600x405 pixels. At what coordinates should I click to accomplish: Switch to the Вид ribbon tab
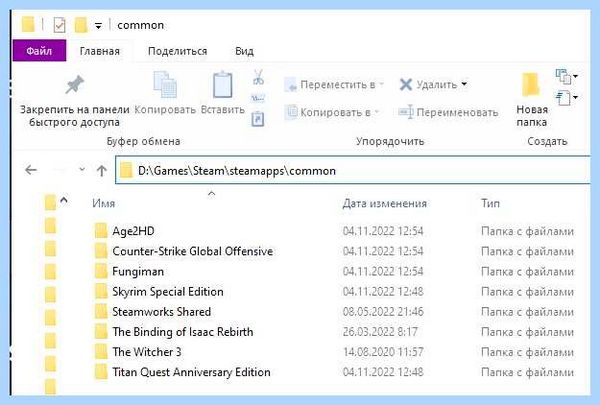(245, 51)
